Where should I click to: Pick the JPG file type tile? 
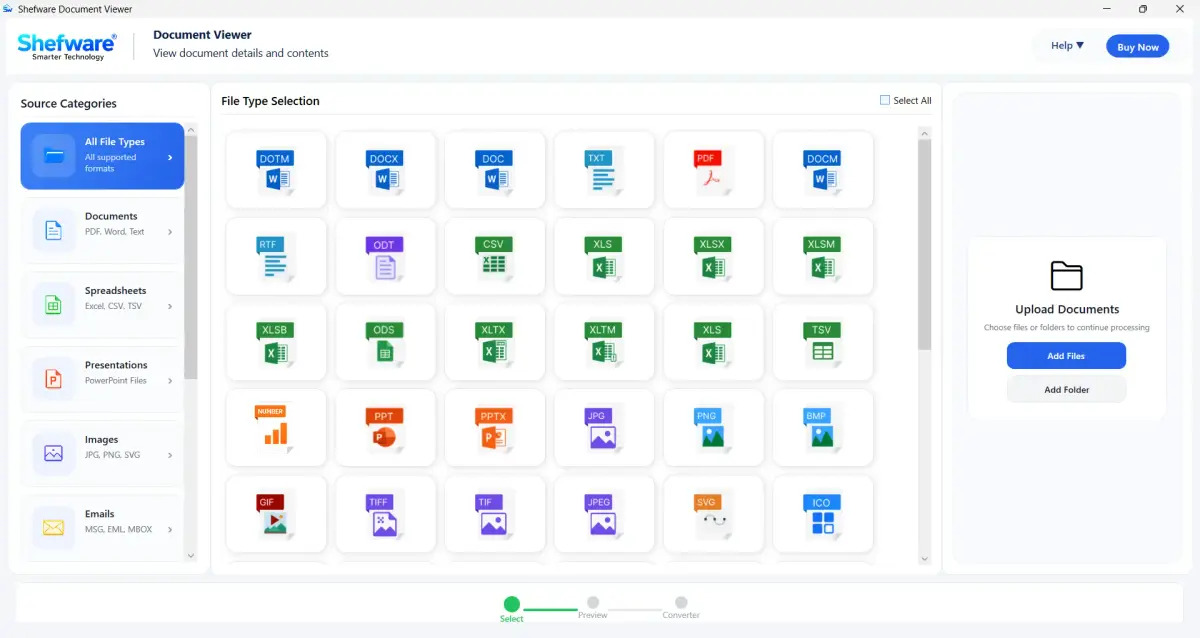tap(604, 428)
